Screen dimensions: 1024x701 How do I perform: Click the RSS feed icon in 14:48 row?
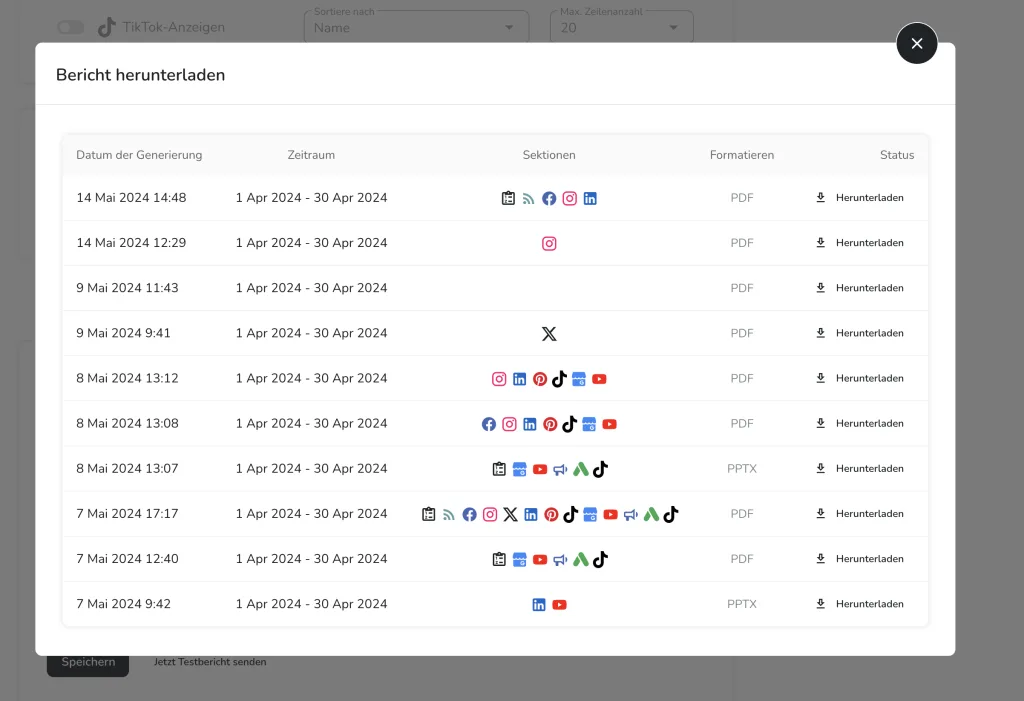pos(528,199)
